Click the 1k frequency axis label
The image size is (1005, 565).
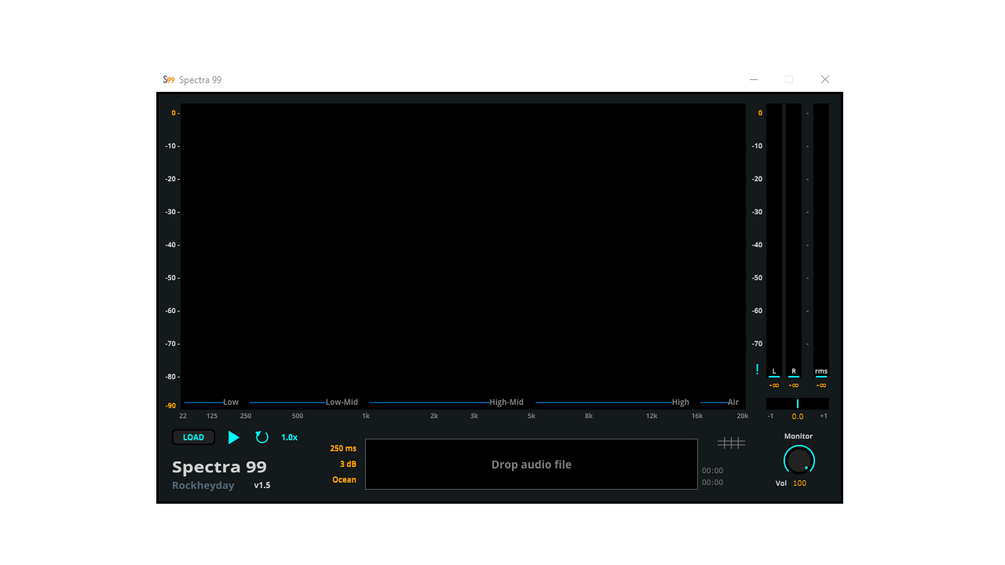click(x=365, y=416)
